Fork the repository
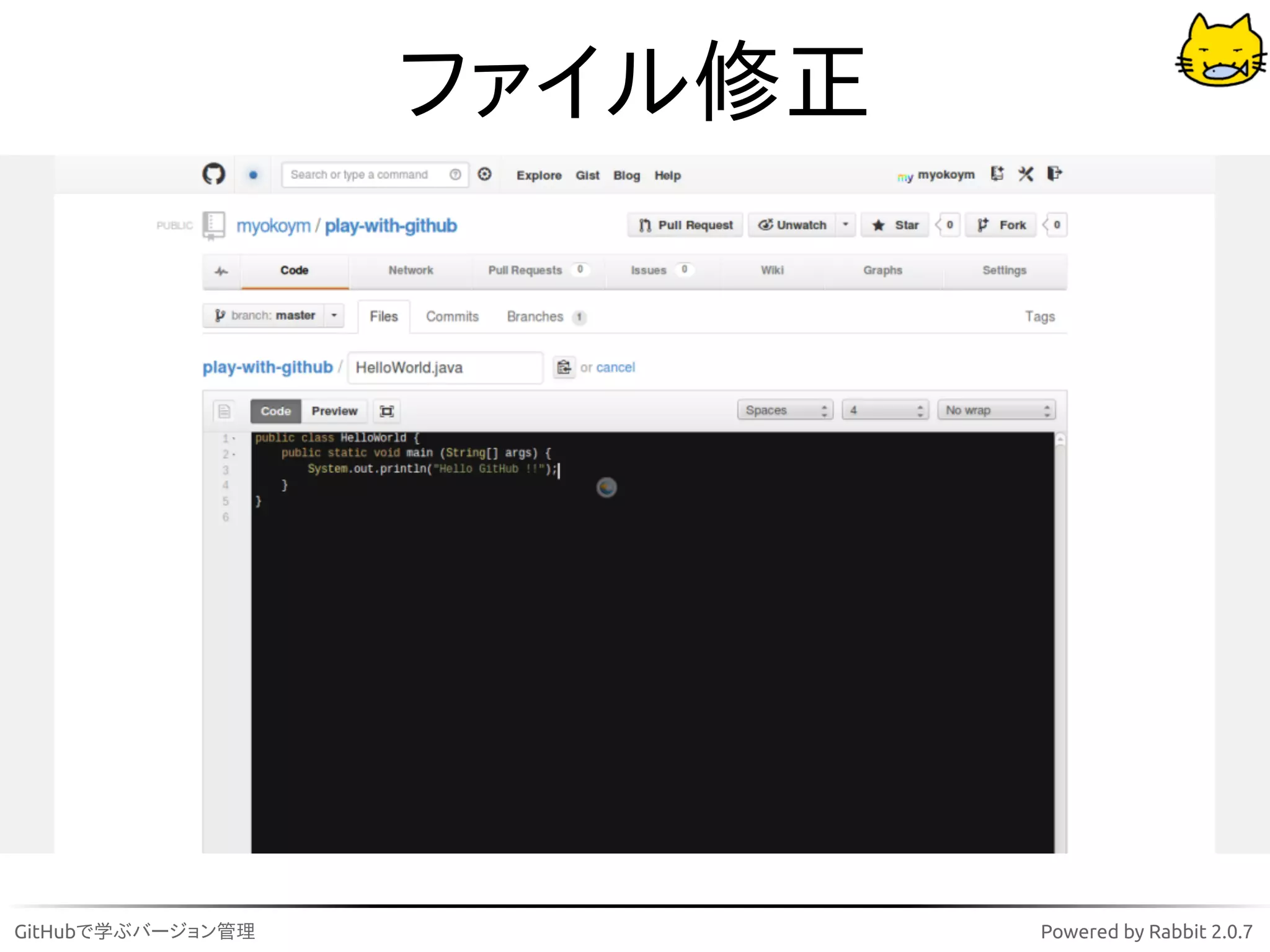This screenshot has height=952, width=1270. coord(1001,225)
